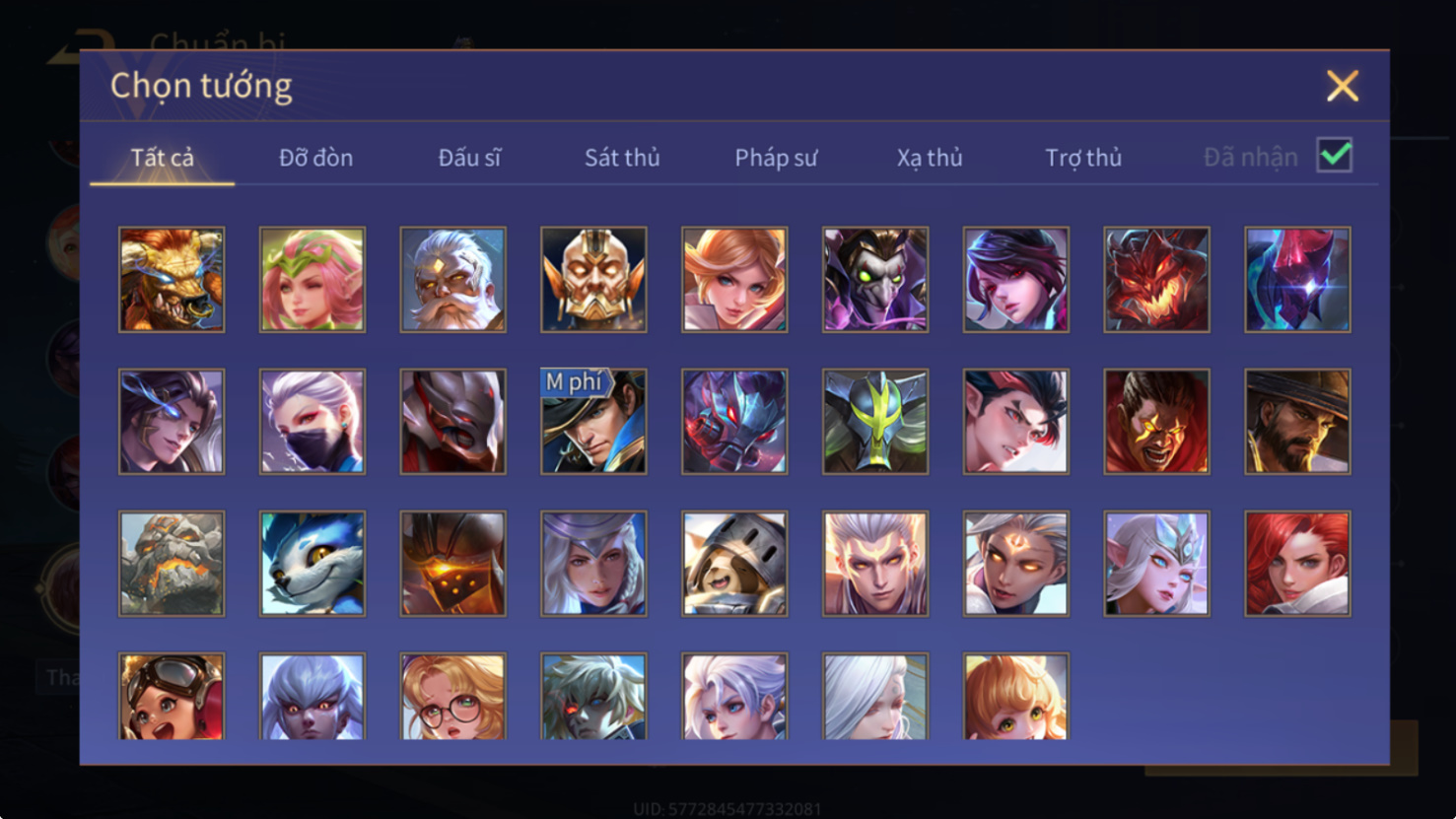Pick the red-haired woman hero portrait
The width and height of the screenshot is (1456, 819).
[x=1297, y=564]
